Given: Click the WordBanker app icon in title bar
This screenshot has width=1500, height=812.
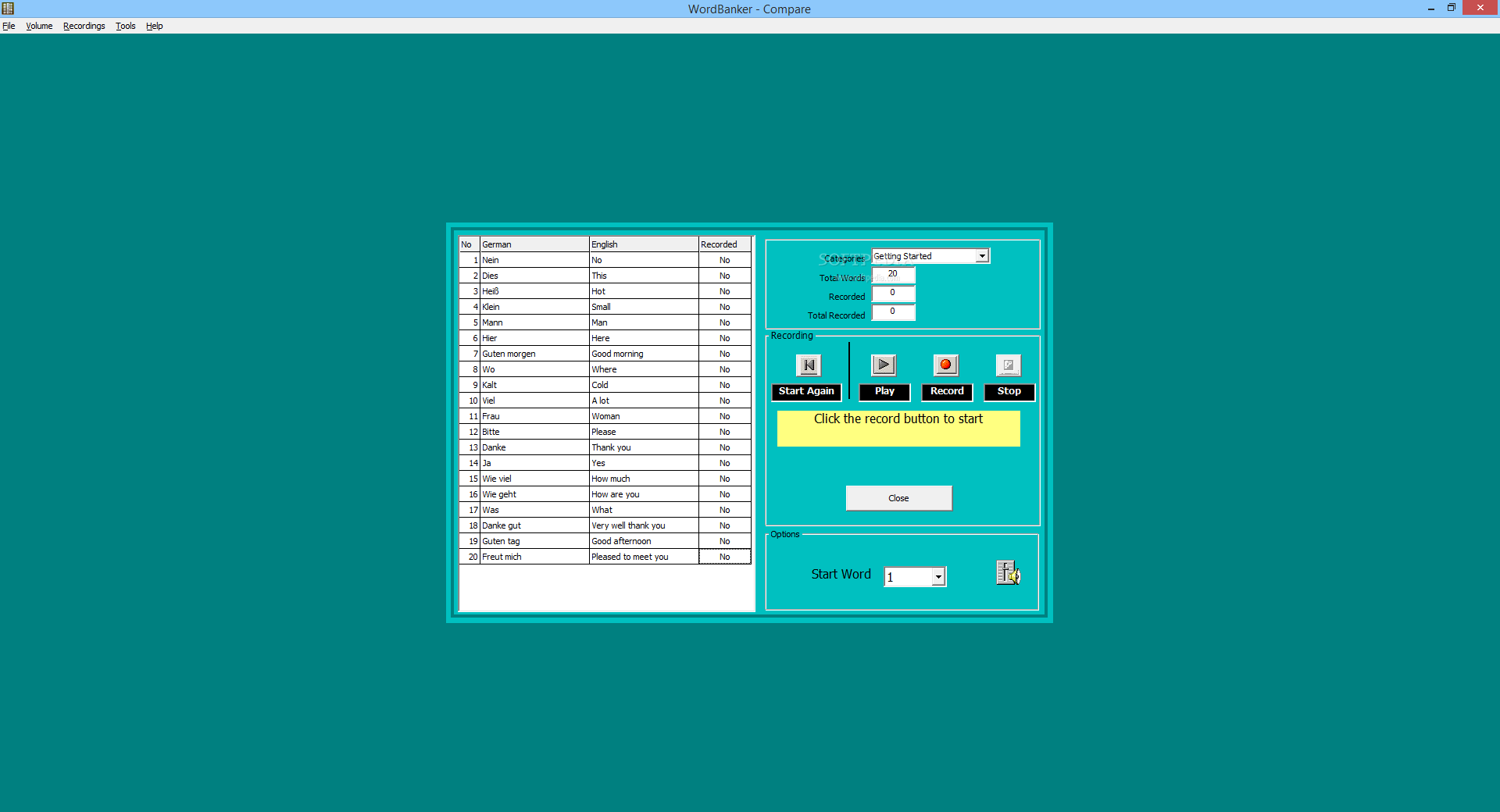Looking at the screenshot, I should (x=8, y=8).
